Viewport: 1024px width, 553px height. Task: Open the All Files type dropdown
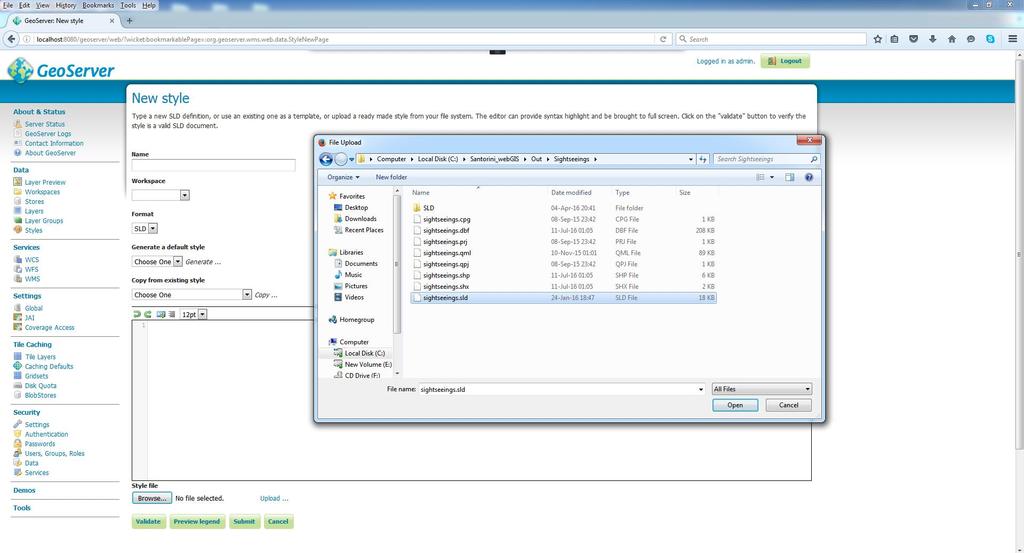761,388
